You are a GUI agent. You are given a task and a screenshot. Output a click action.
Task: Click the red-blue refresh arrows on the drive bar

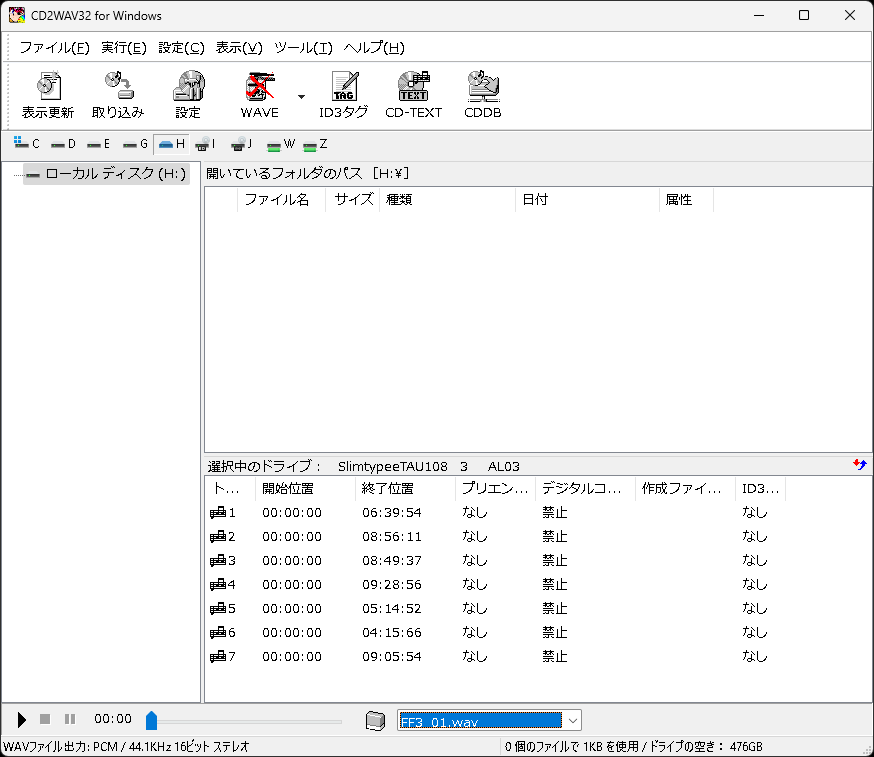(862, 465)
